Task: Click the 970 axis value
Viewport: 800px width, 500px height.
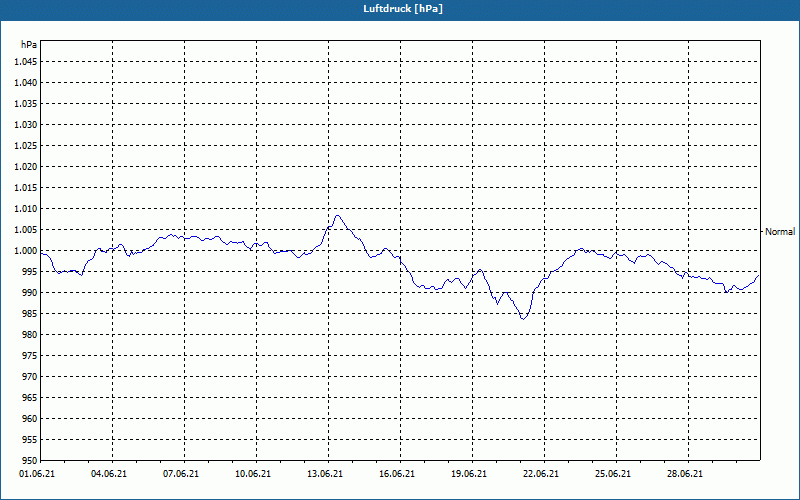Action: coord(30,377)
